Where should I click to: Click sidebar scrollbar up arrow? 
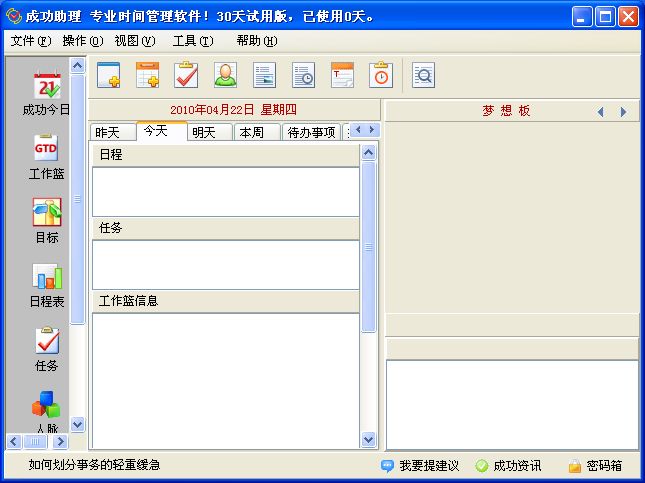pos(78,66)
